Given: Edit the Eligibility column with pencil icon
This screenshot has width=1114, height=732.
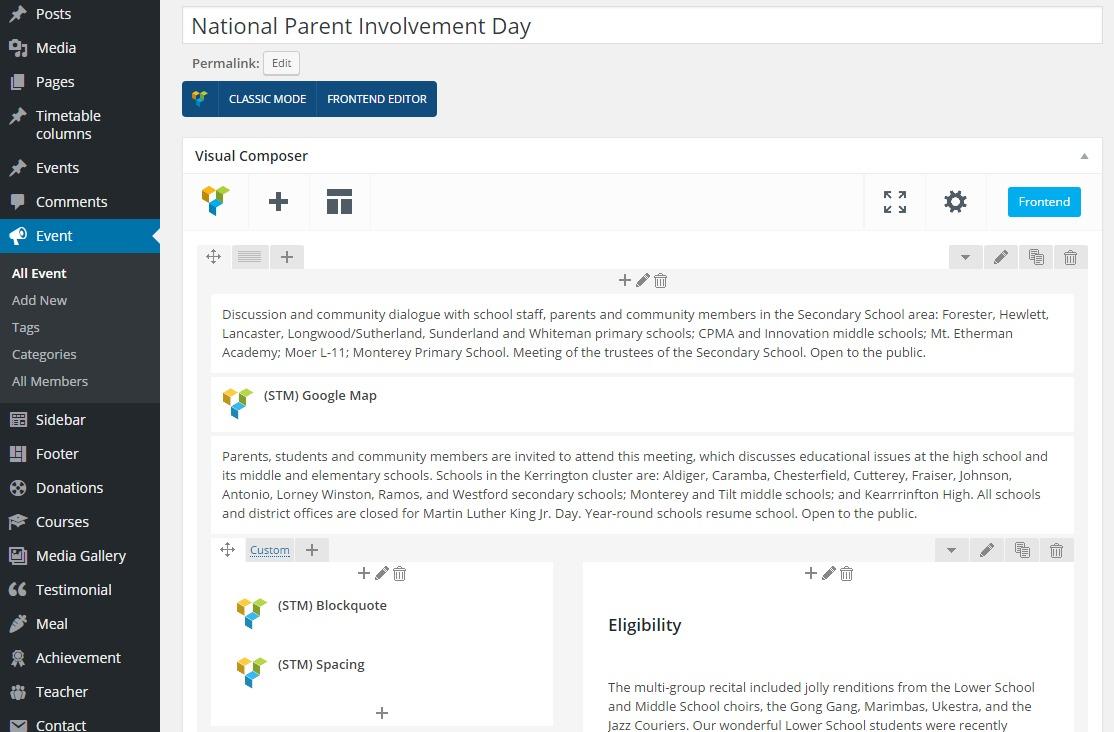Looking at the screenshot, I should click(x=828, y=573).
